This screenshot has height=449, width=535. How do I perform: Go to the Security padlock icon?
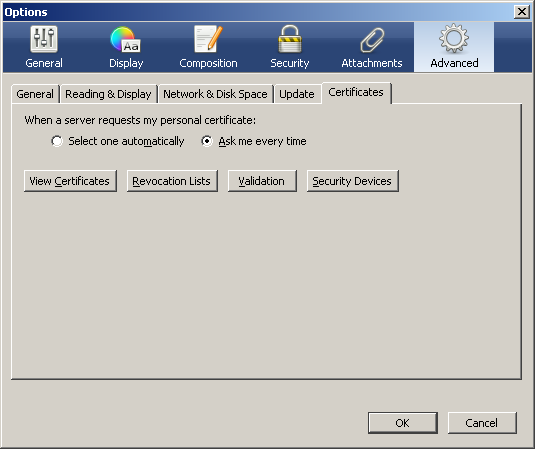[x=290, y=40]
